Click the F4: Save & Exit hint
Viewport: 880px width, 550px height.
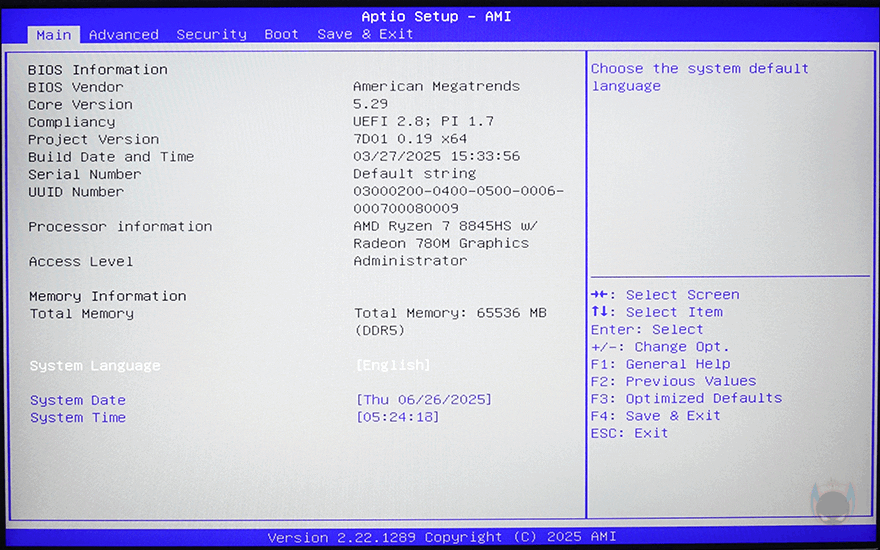tap(656, 416)
